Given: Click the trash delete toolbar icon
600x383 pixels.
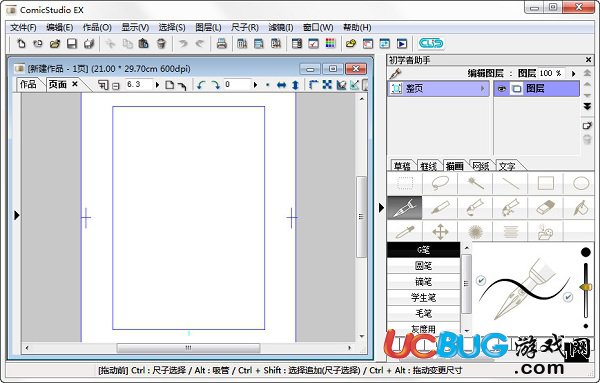Looking at the screenshot, I should coord(161,44).
